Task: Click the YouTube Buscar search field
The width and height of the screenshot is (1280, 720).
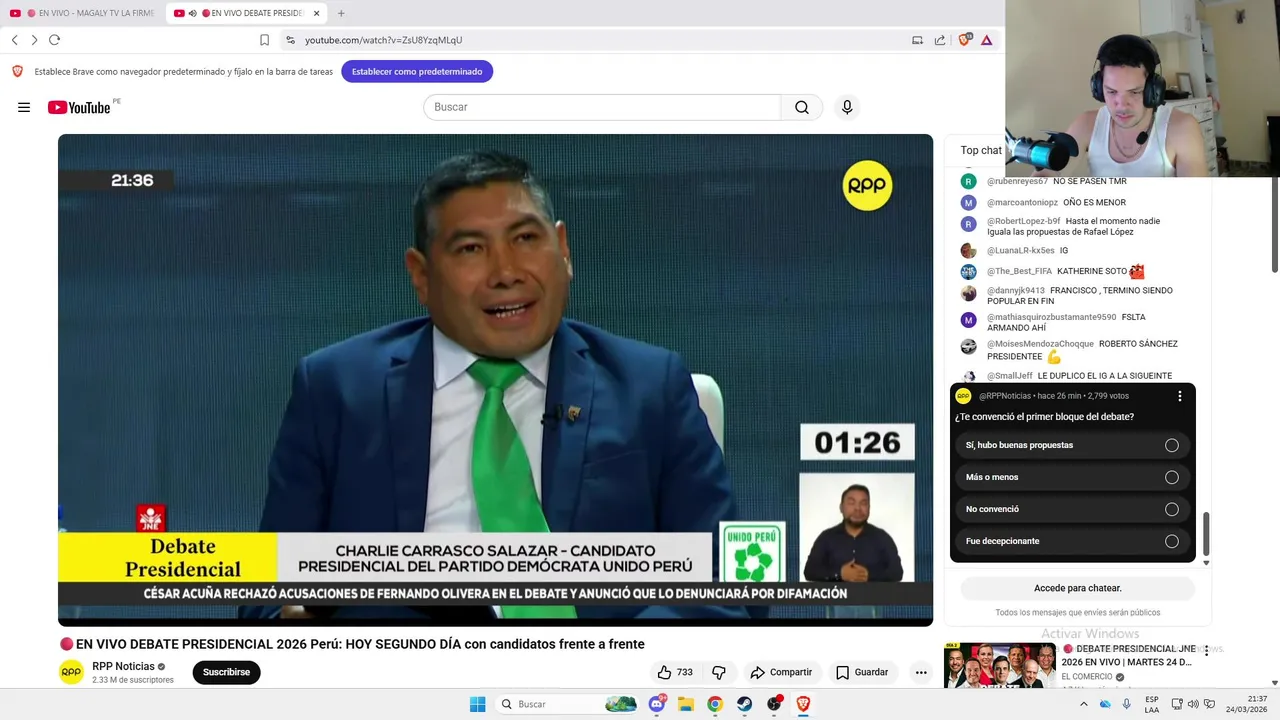Action: [x=602, y=107]
